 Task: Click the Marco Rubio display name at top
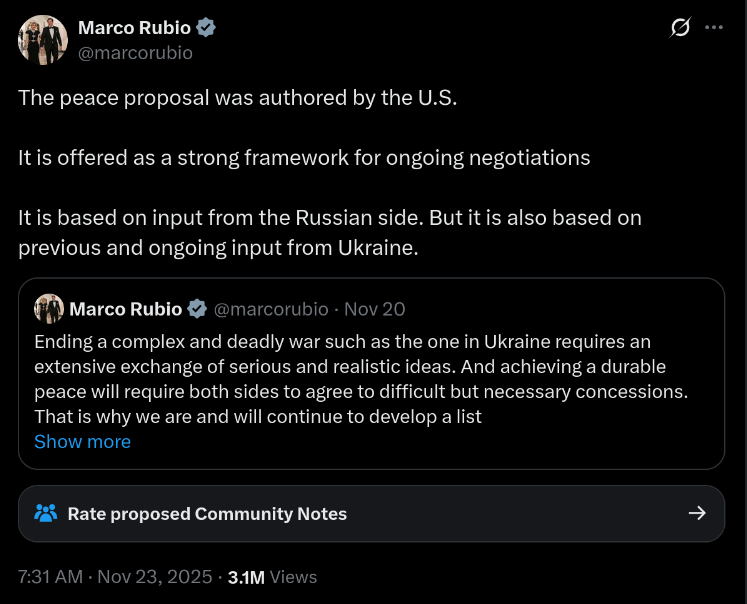(134, 28)
